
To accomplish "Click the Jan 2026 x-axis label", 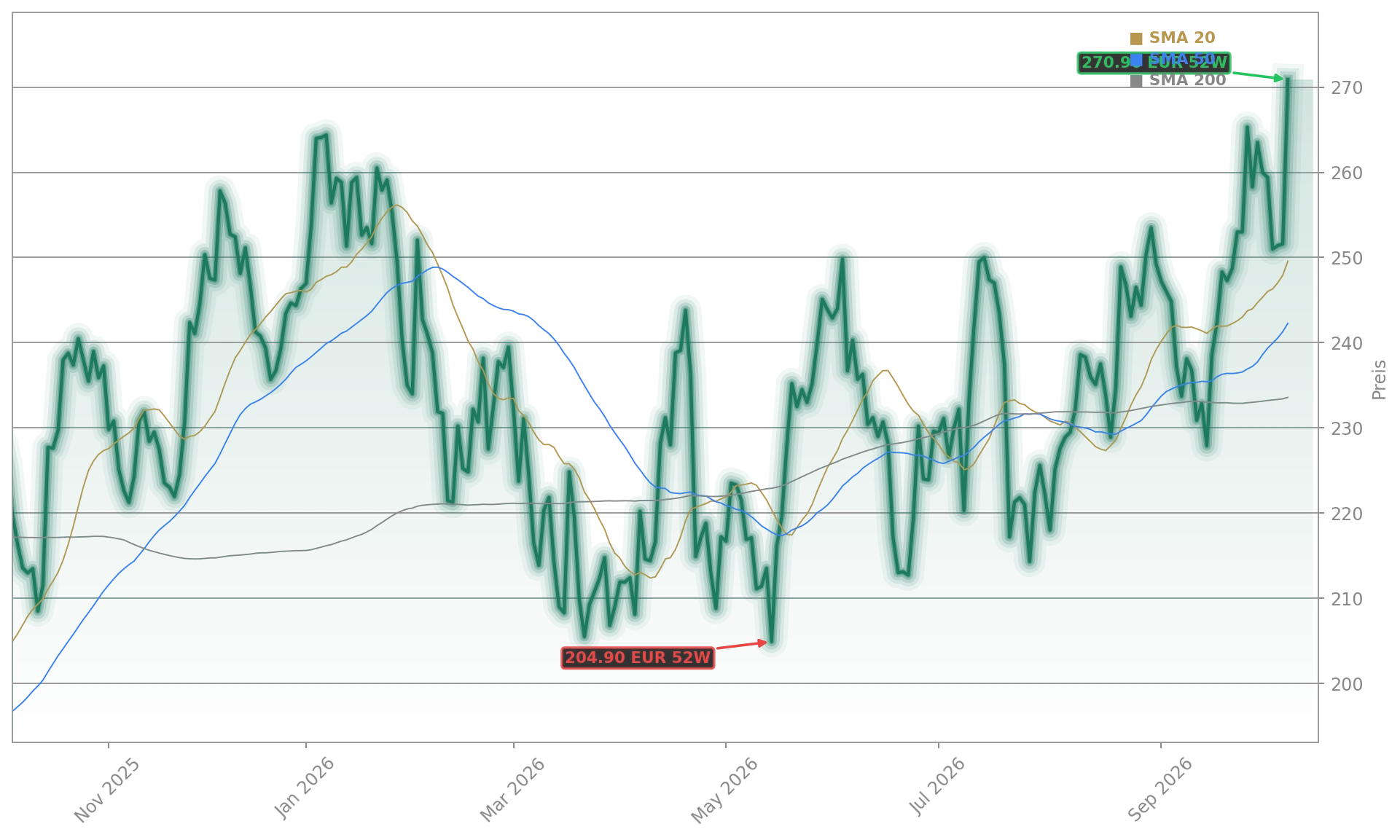I will [x=304, y=788].
